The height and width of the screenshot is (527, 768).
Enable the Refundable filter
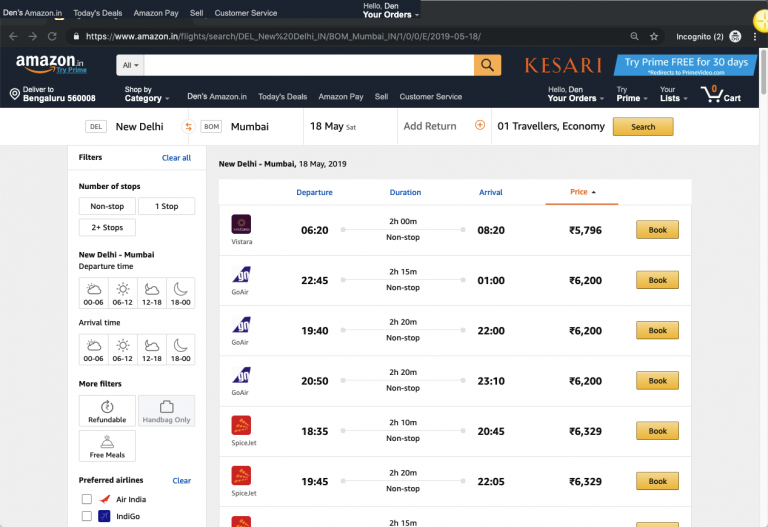(107, 411)
